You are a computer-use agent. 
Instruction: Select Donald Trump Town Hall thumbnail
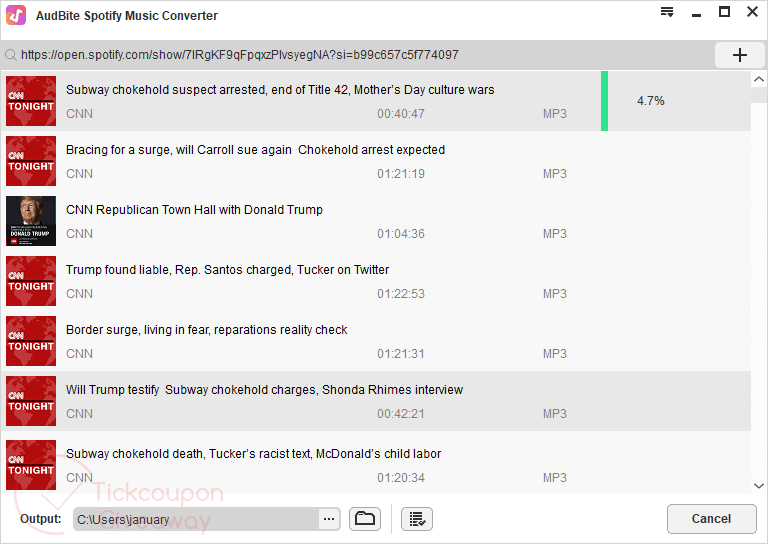pos(31,221)
